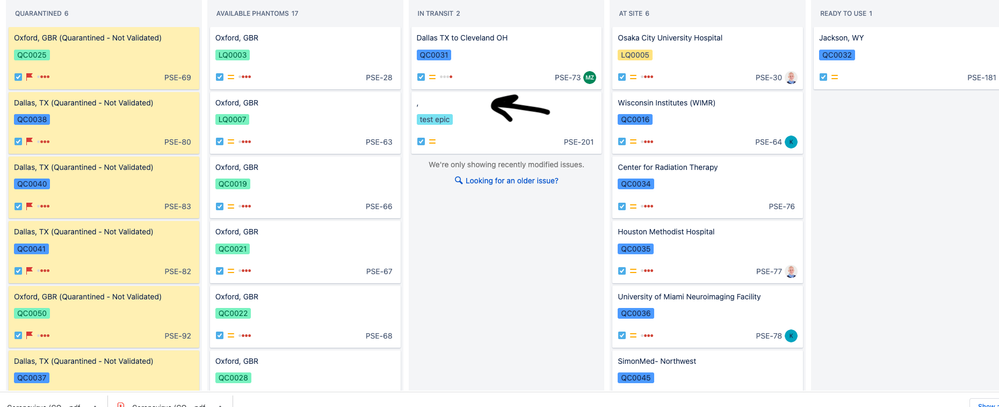Click the 'SimonMed- Northwest' card title
This screenshot has width=999, height=407.
click(657, 361)
